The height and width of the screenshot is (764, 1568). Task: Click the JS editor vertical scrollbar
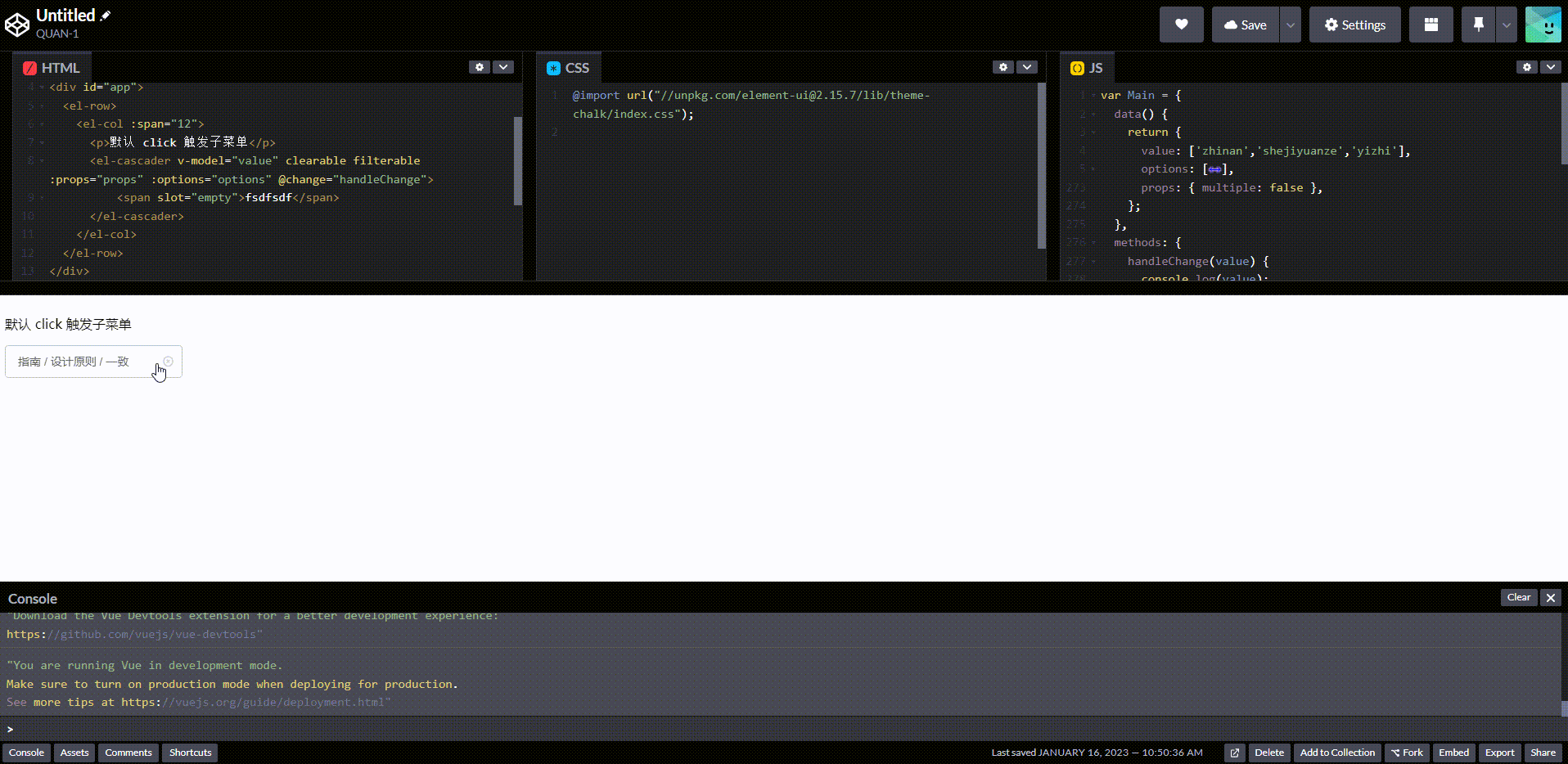click(1564, 123)
